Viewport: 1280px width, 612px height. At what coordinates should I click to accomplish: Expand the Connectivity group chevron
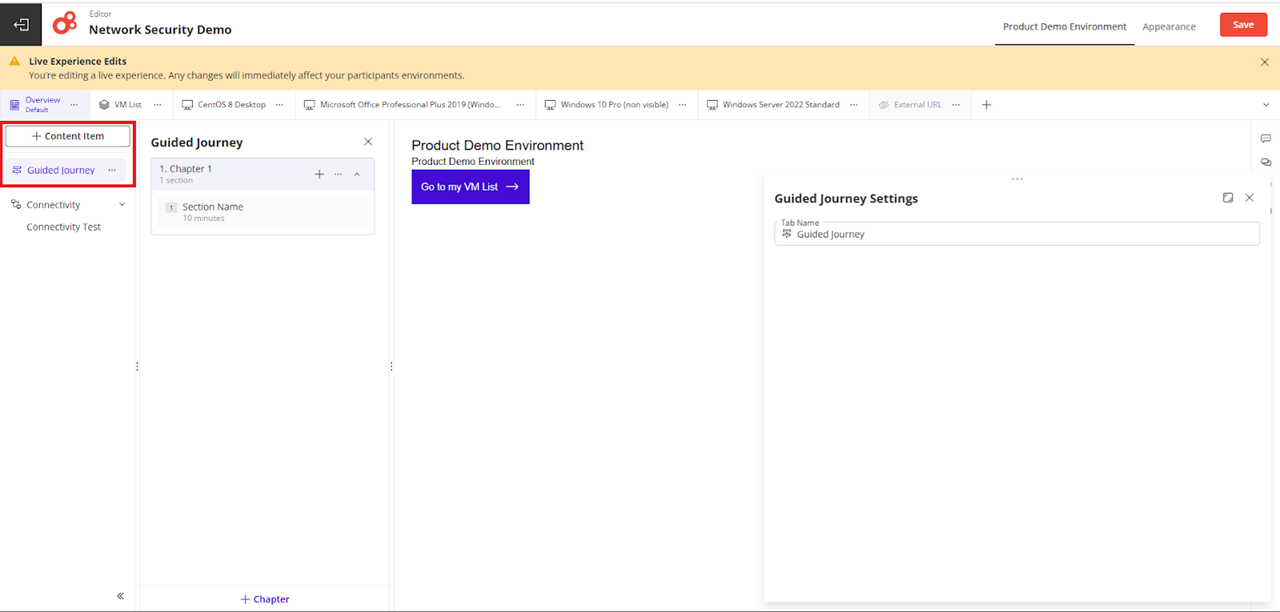[122, 205]
